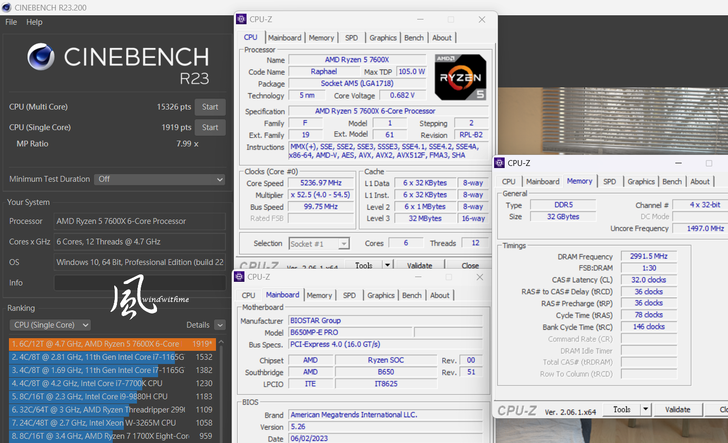Click the CPU-Z icon of the top CPU window
This screenshot has height=443, width=728.
click(240, 19)
